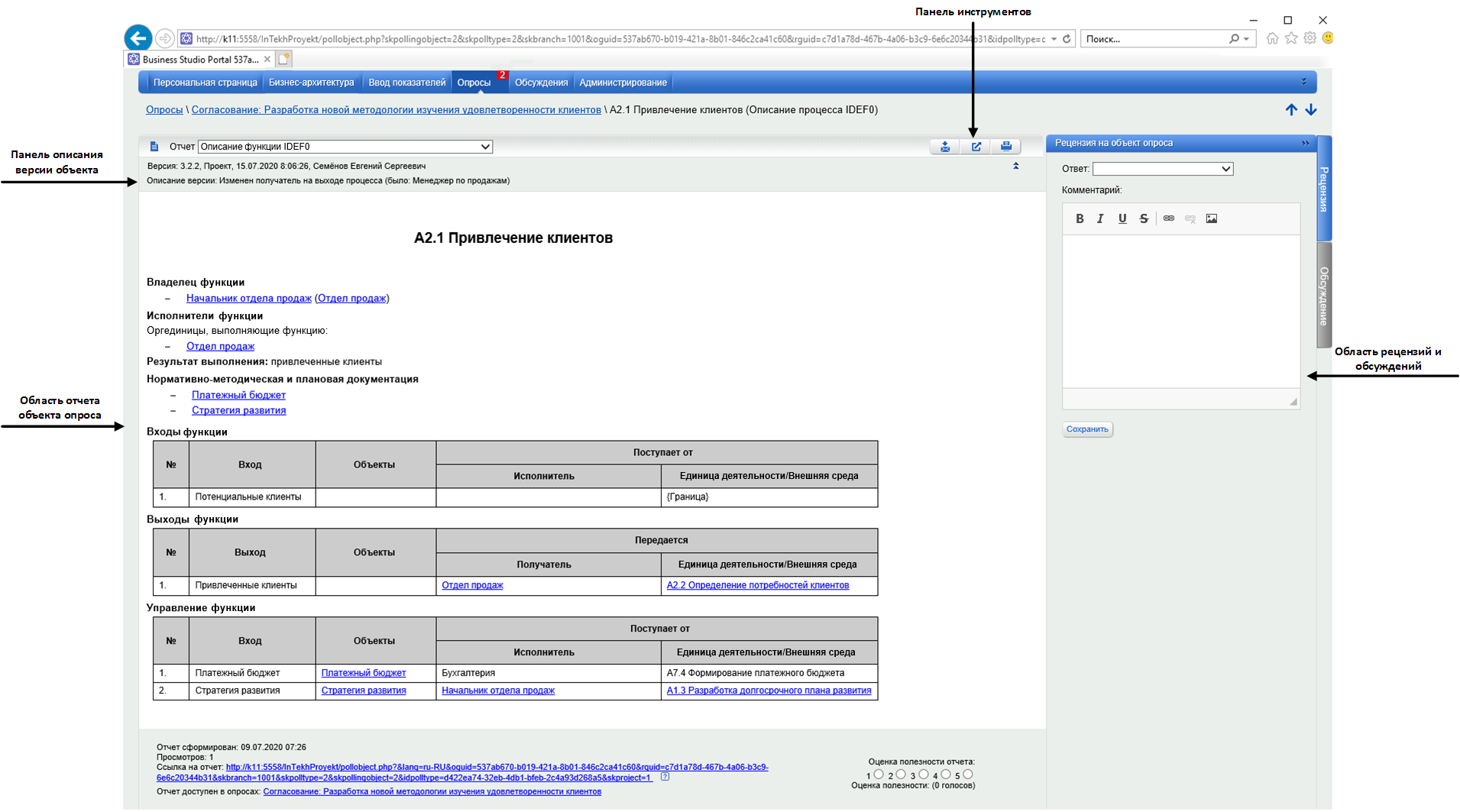Collapse the version description panel
The image size is (1460, 812).
1015,166
